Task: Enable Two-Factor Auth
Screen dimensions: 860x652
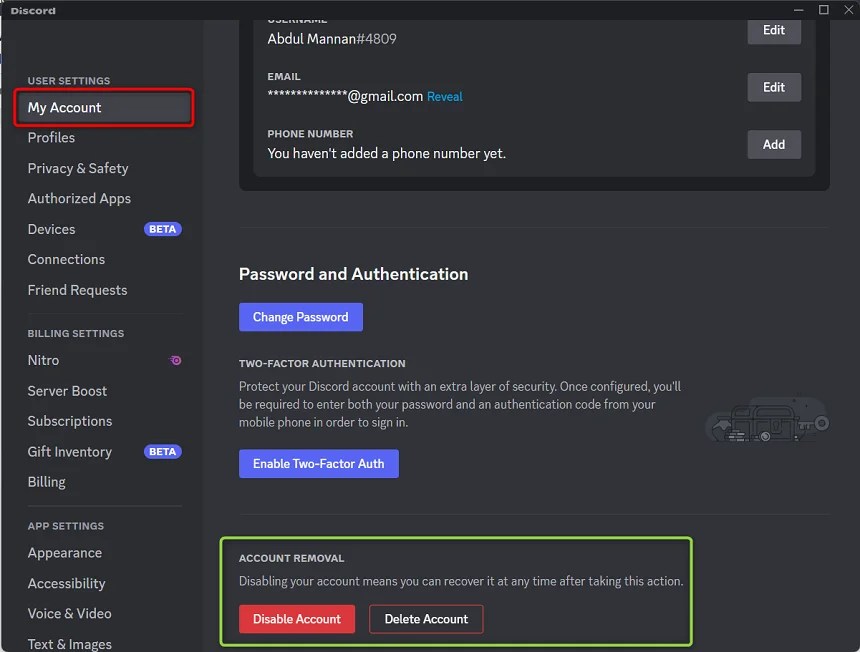Action: pyautogui.click(x=318, y=463)
